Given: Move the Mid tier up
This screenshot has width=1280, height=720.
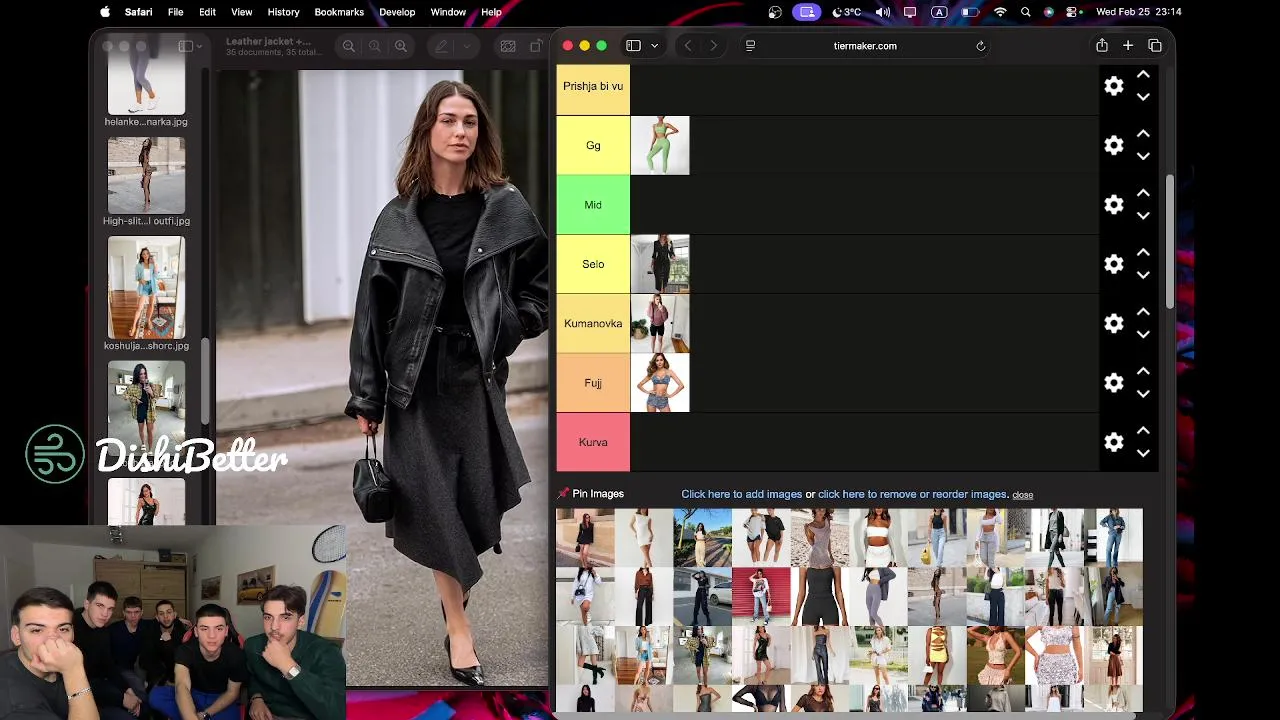Looking at the screenshot, I should pos(1143,193).
